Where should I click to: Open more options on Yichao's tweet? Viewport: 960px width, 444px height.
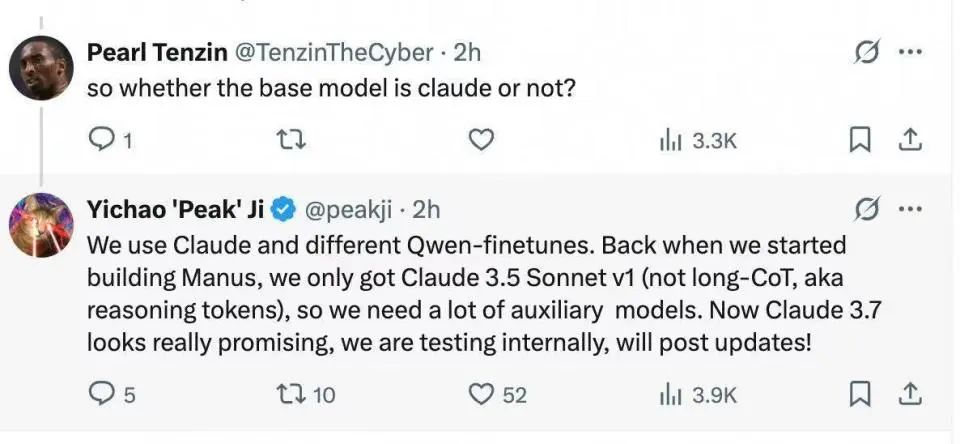[910, 210]
